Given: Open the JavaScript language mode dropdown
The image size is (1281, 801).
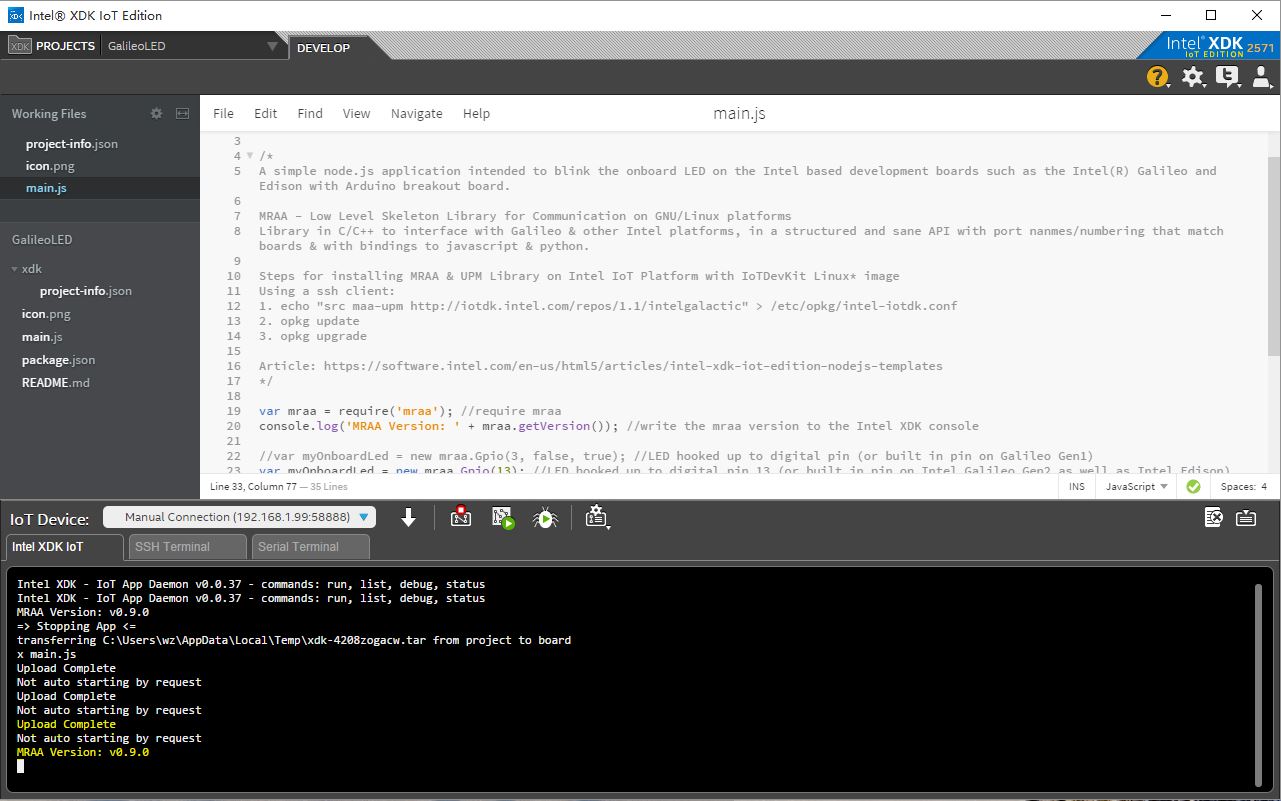Looking at the screenshot, I should click(1137, 487).
